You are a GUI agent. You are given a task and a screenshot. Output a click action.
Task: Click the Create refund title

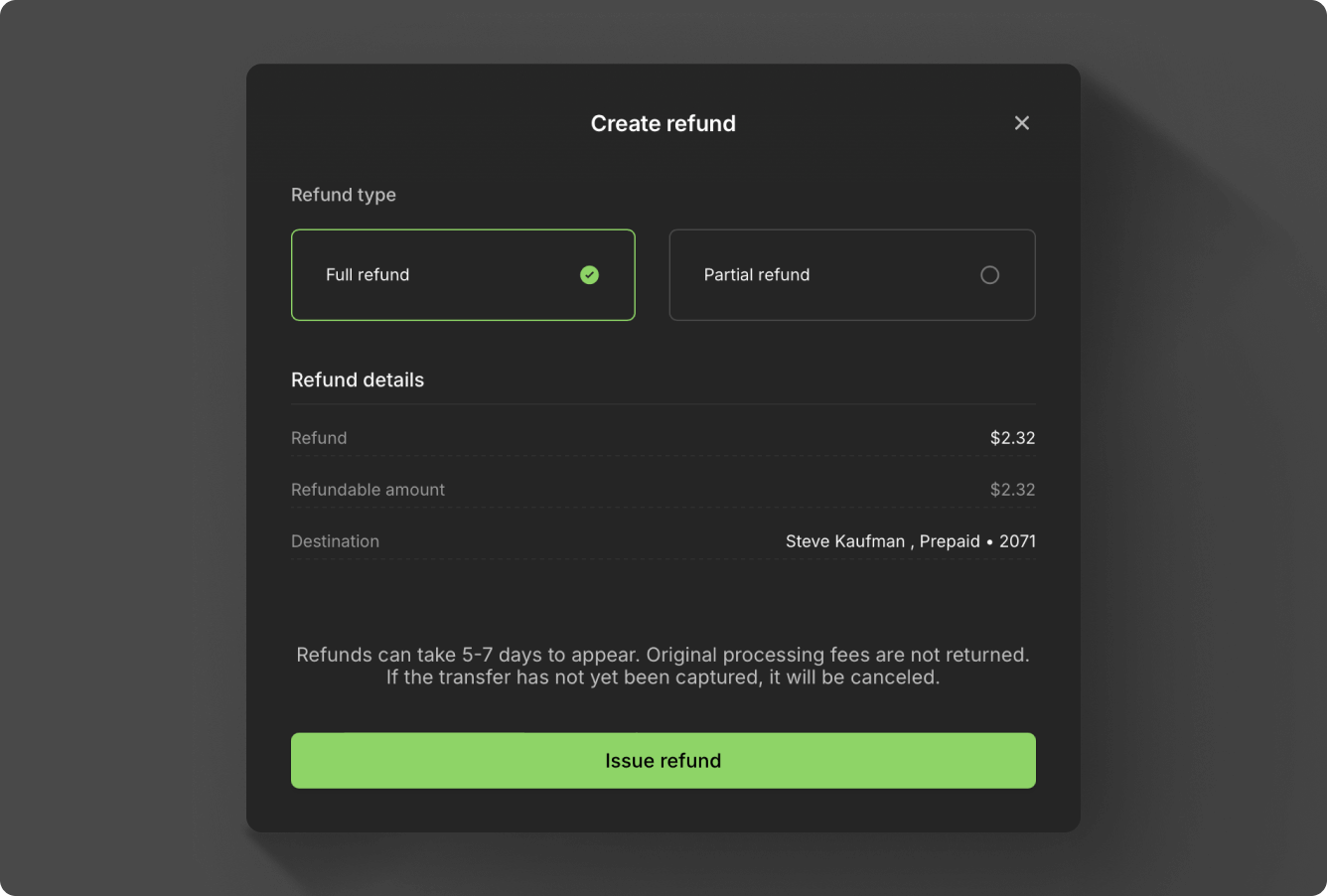(663, 123)
